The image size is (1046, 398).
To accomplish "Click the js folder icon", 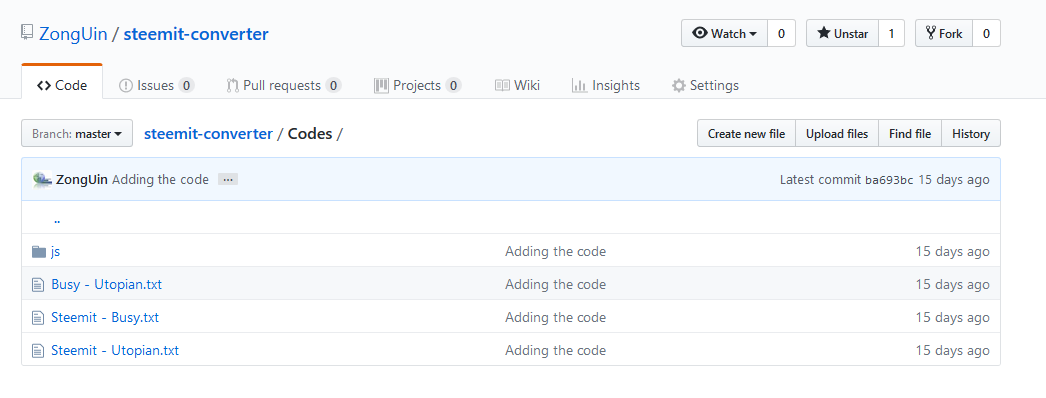I will pos(39,252).
